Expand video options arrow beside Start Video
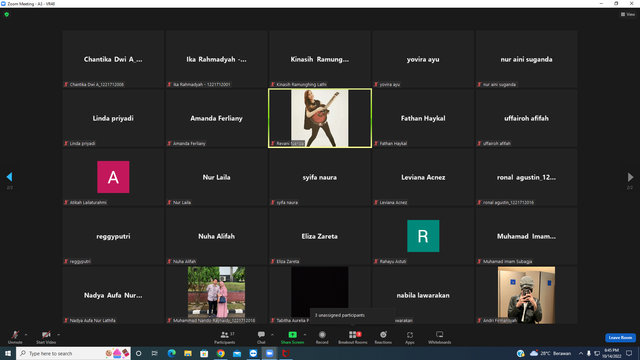This screenshot has height=360, width=640. [59, 335]
